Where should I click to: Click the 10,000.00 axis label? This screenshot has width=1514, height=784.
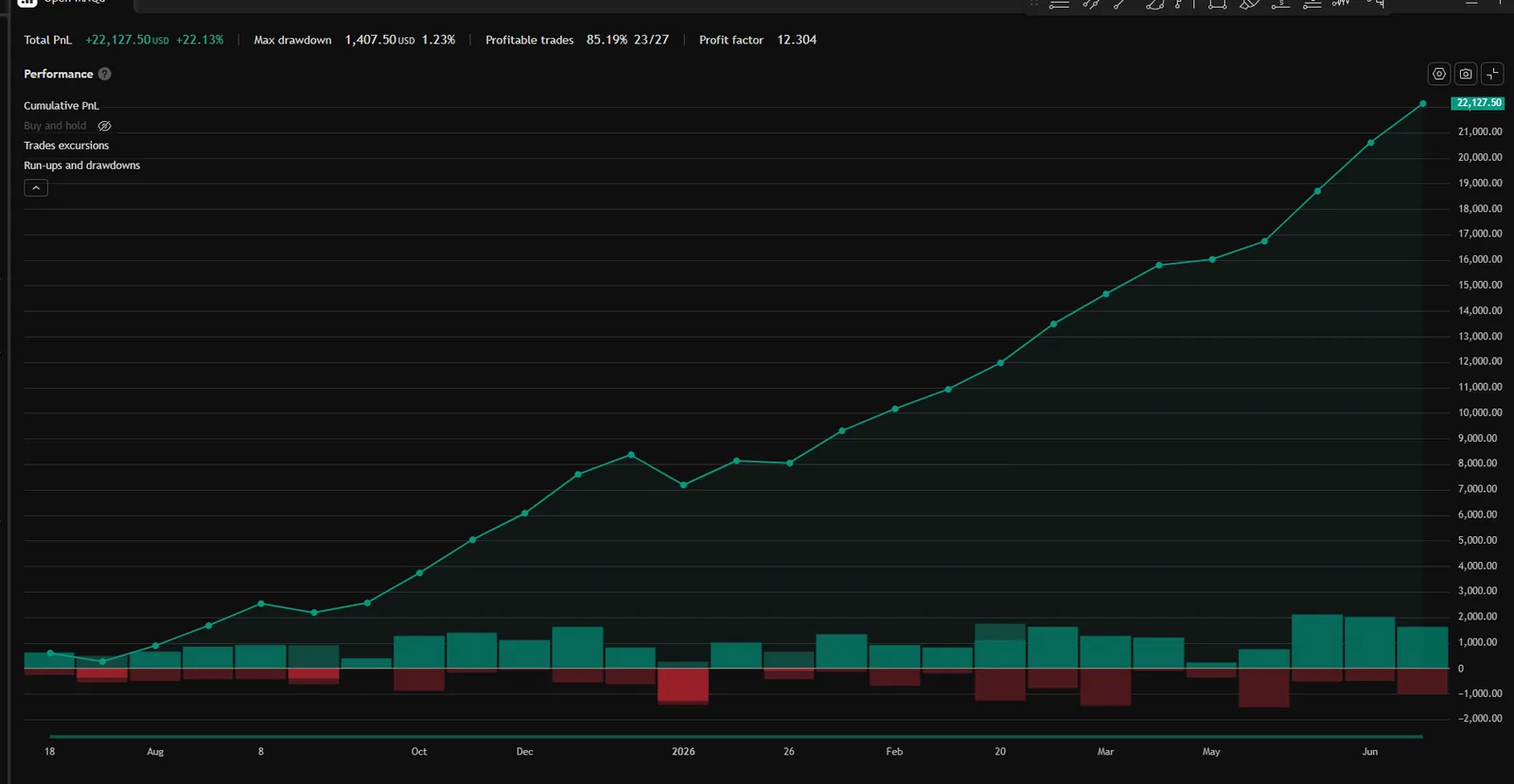[1480, 413]
